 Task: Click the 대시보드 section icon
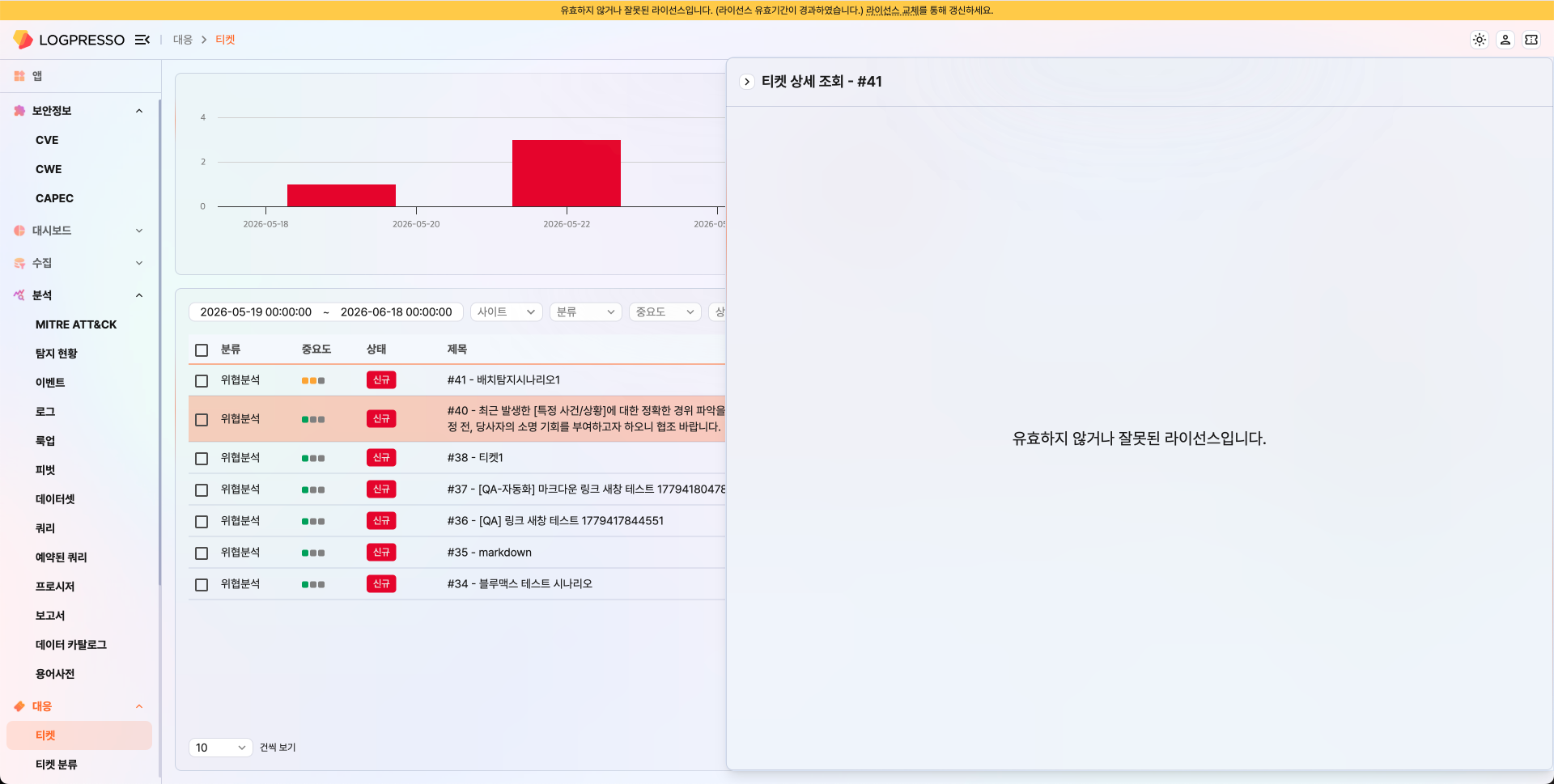(19, 231)
